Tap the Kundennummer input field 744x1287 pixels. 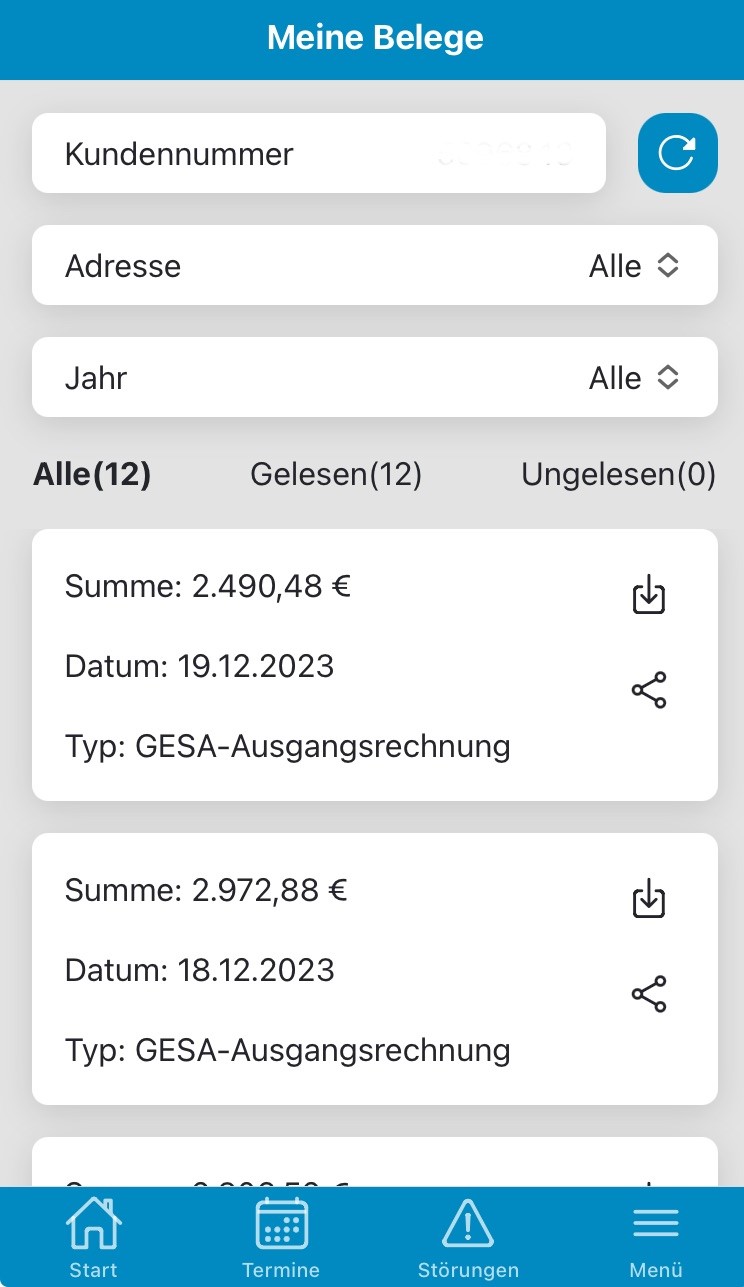(318, 153)
